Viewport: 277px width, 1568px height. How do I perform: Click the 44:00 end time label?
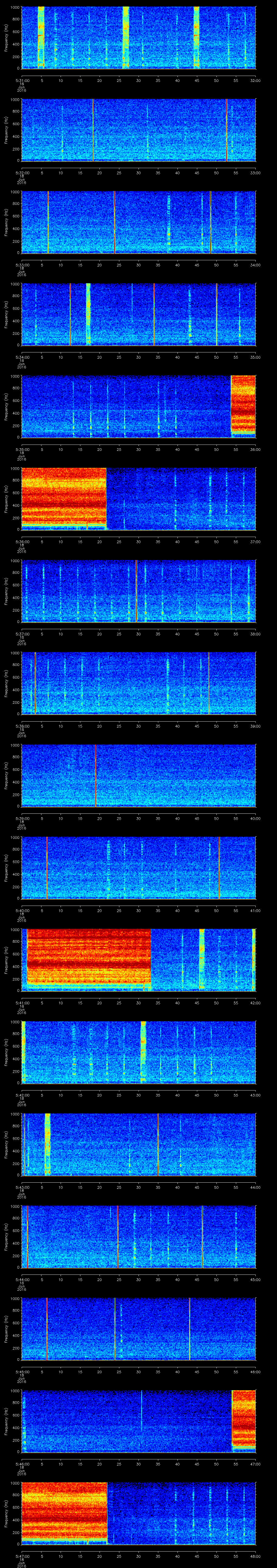pyautogui.click(x=255, y=1187)
